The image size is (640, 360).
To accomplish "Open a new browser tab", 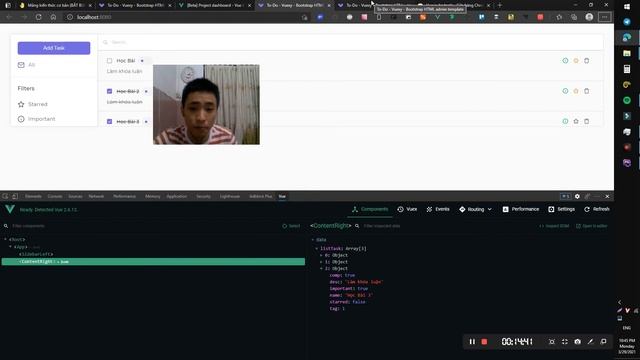I will [x=500, y=5].
